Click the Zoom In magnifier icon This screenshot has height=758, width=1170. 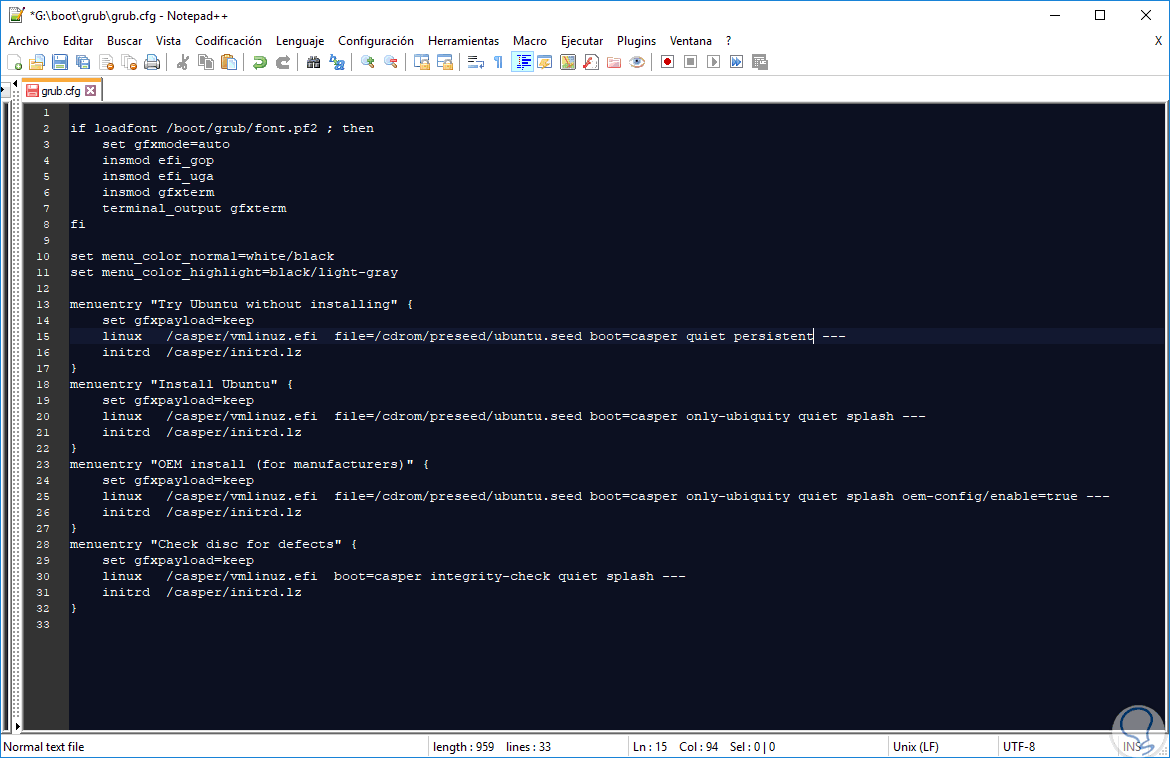[367, 63]
